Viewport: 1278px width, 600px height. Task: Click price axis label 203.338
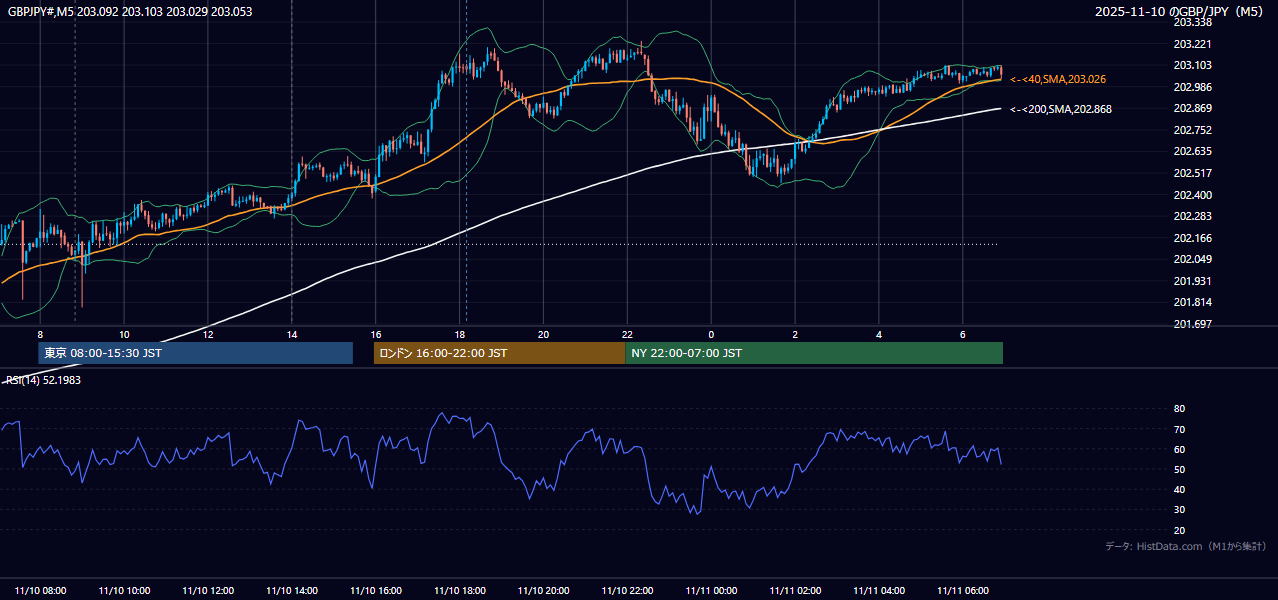1192,22
